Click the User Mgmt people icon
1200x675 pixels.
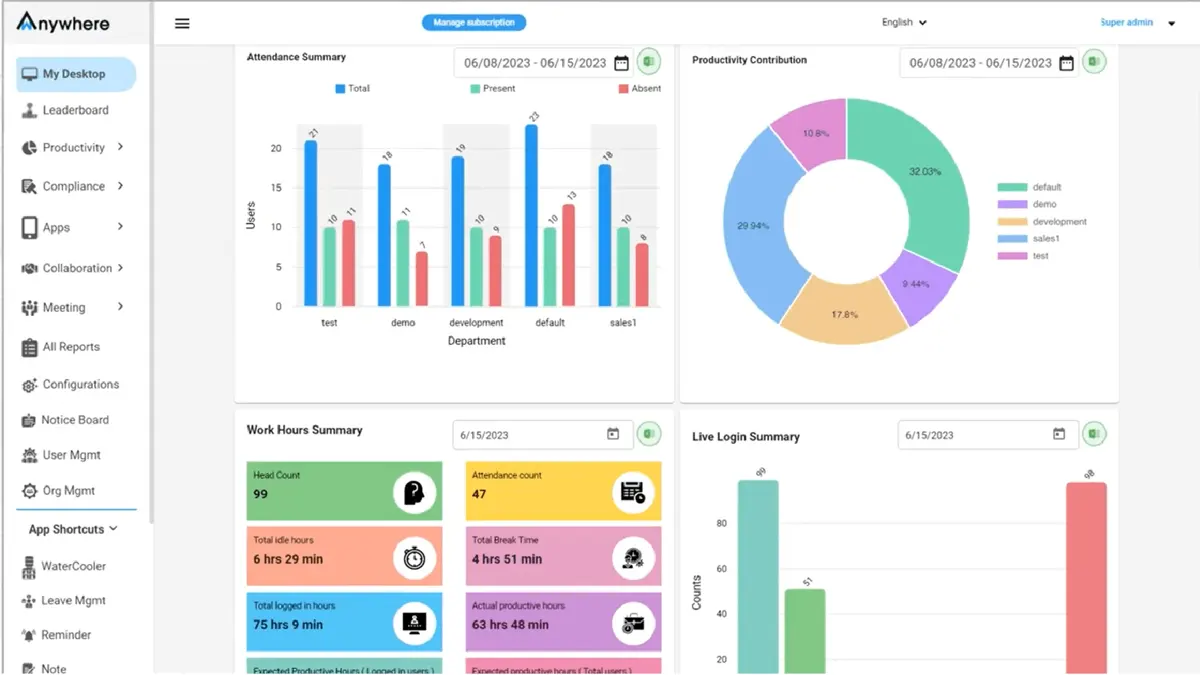pyautogui.click(x=30, y=456)
